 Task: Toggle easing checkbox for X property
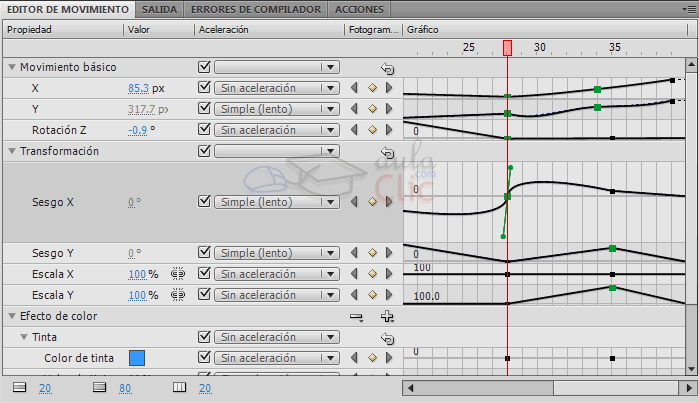point(204,87)
